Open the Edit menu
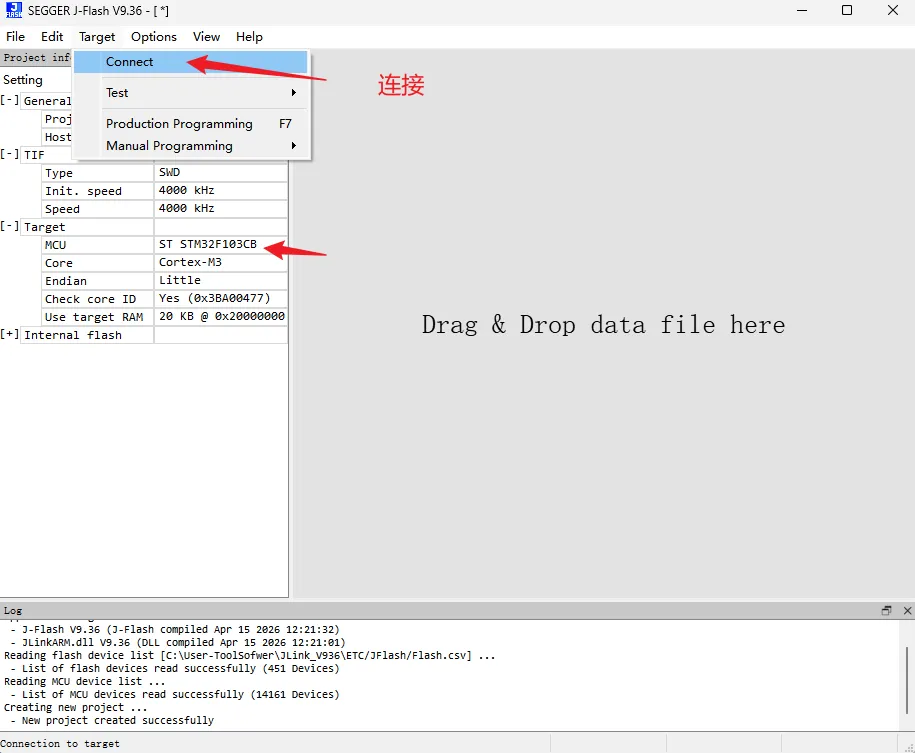The height and width of the screenshot is (753, 915). click(x=52, y=37)
